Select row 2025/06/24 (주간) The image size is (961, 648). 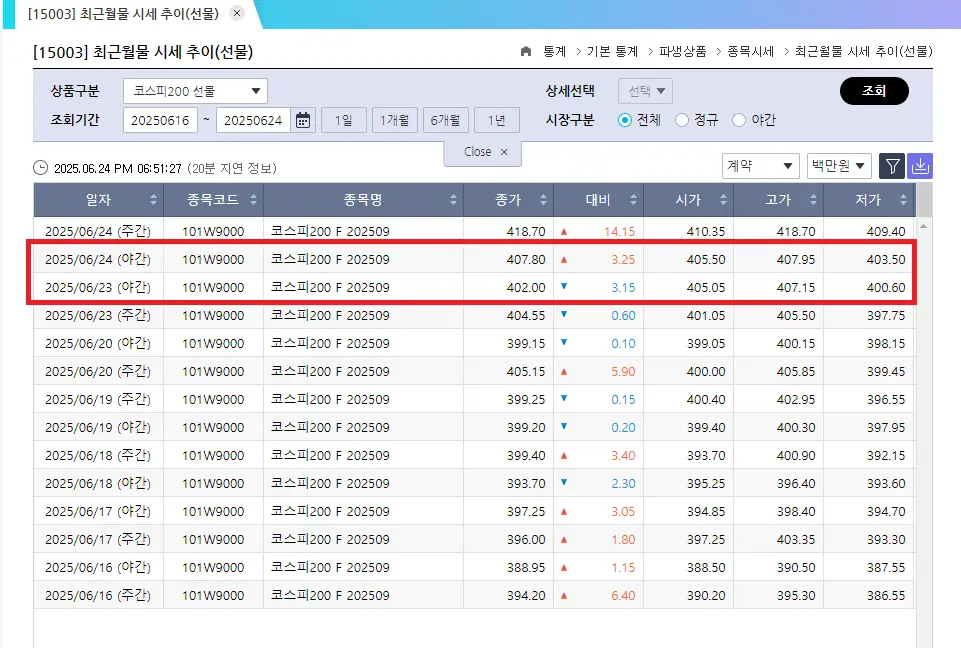point(474,231)
